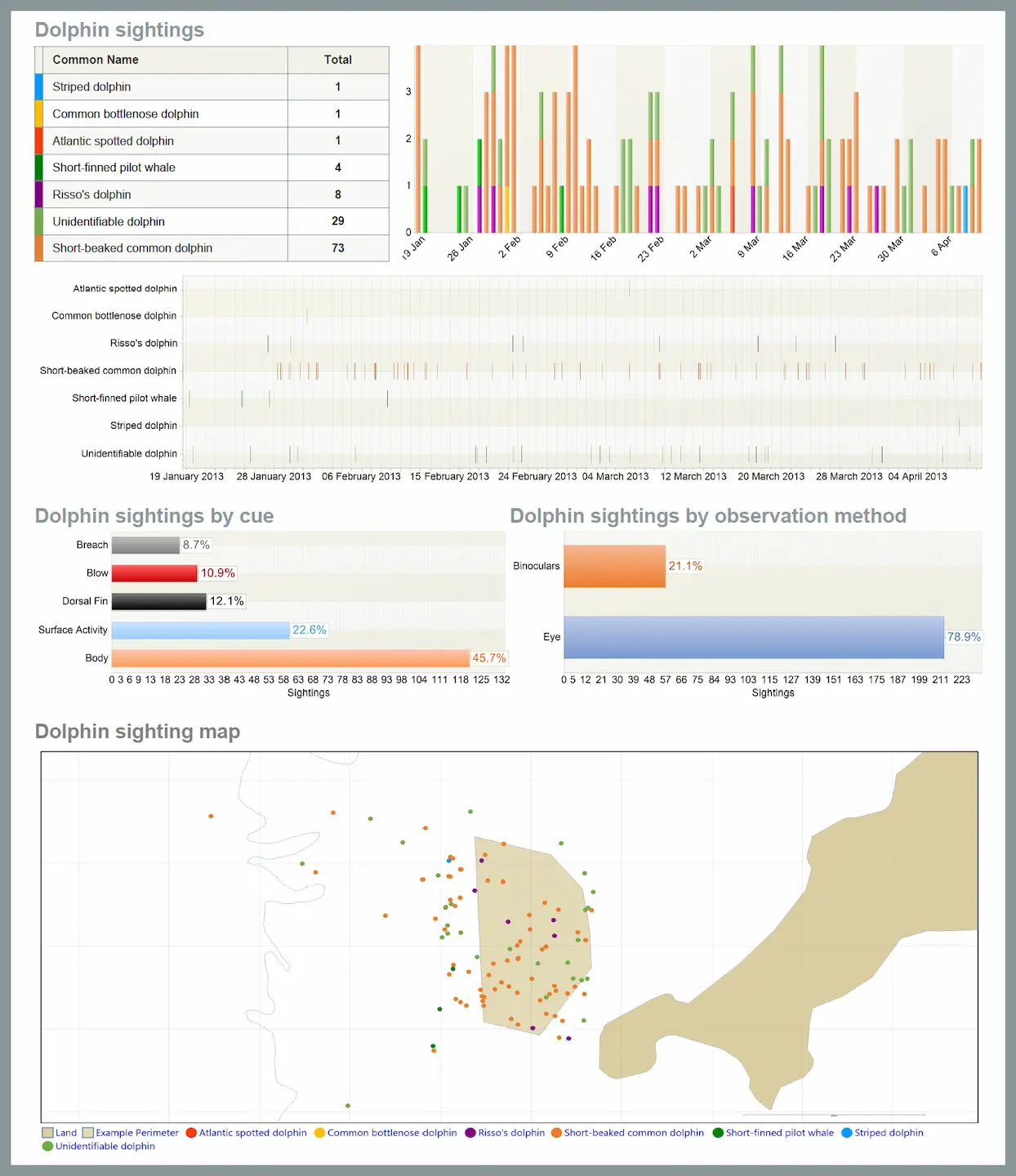The width and height of the screenshot is (1016, 1176).
Task: Click the blue Striped dolphin legend dot
Action: (847, 1133)
